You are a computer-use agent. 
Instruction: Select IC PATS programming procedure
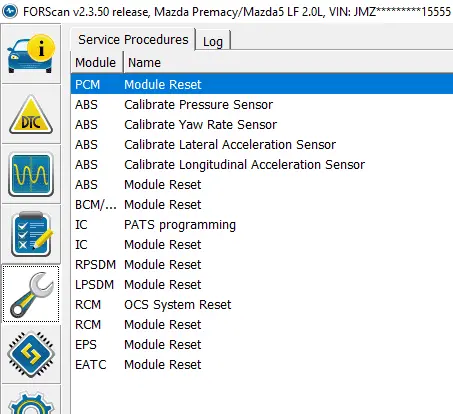(262, 224)
